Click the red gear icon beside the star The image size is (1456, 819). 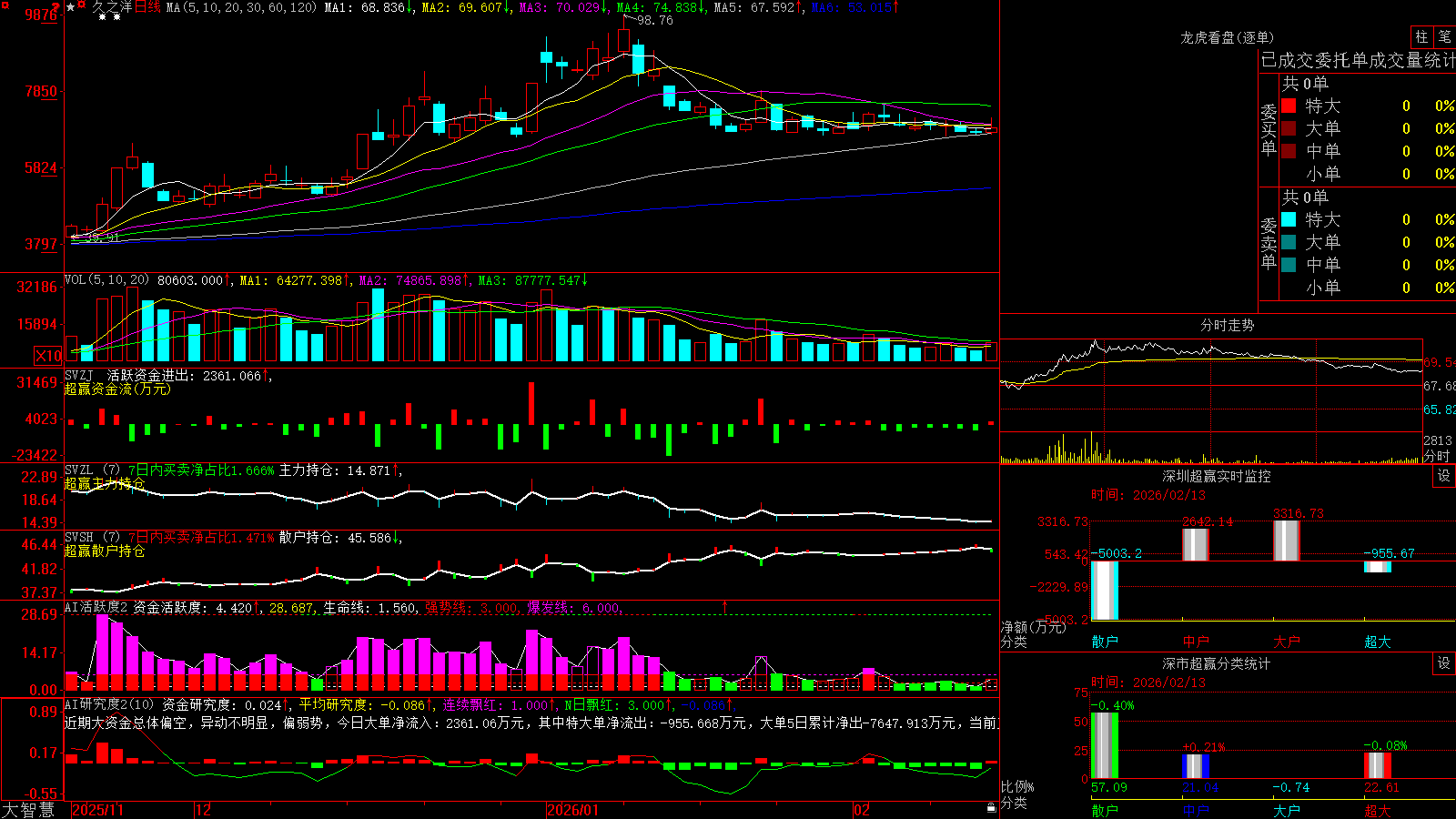point(81,5)
